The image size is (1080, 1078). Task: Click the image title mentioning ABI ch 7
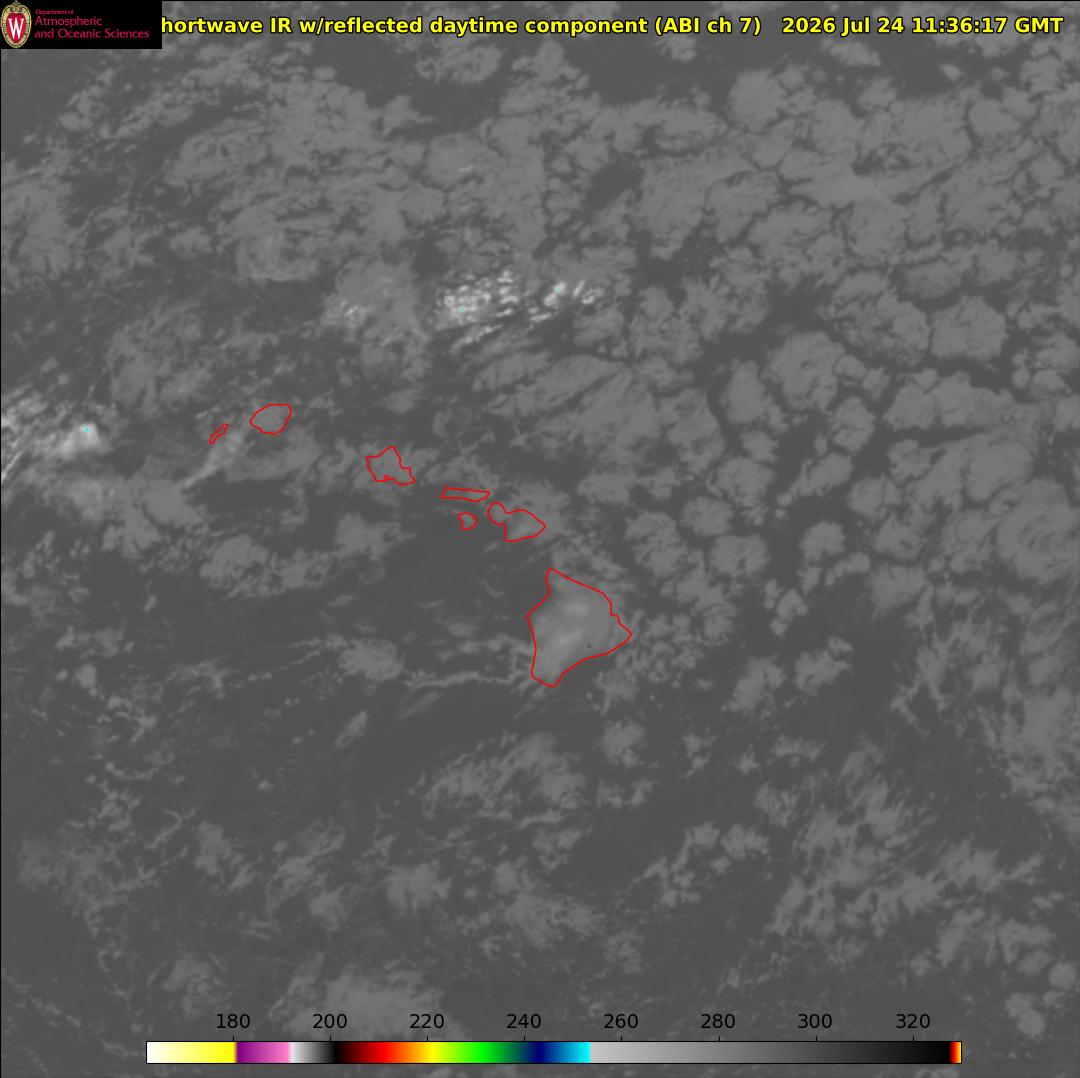[x=461, y=26]
